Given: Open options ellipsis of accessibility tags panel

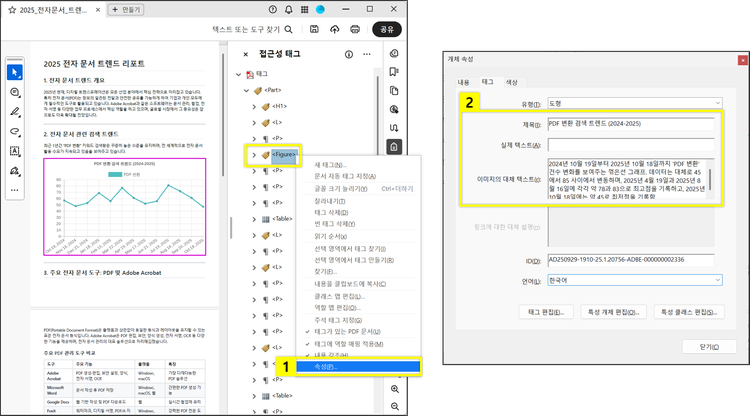Looking at the screenshot, I should [367, 55].
